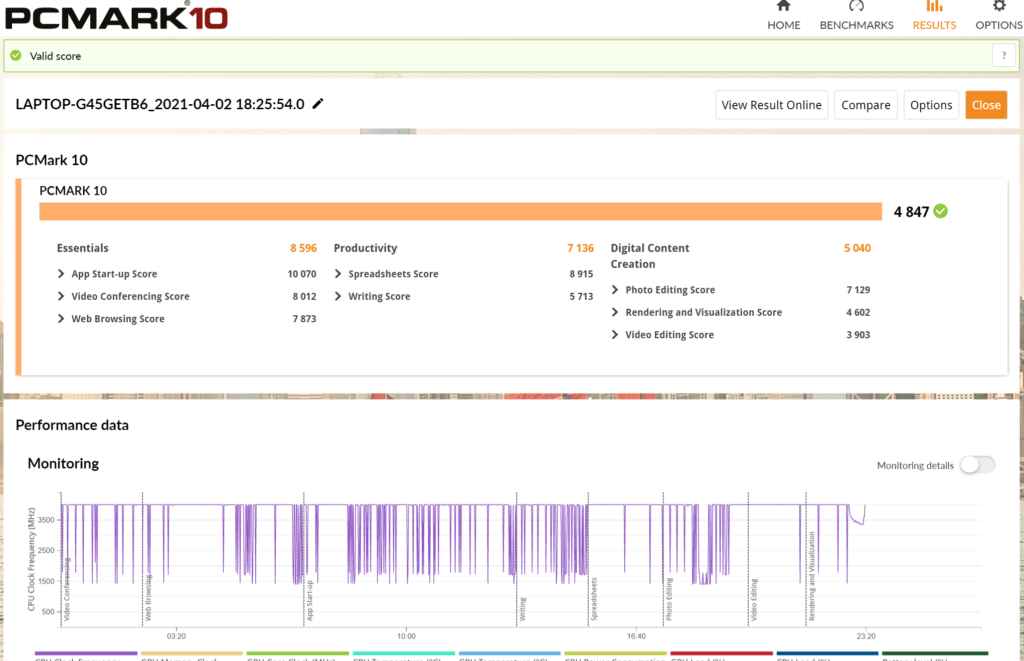Click the overall score 4 847
This screenshot has width=1024, height=661.
tap(911, 212)
